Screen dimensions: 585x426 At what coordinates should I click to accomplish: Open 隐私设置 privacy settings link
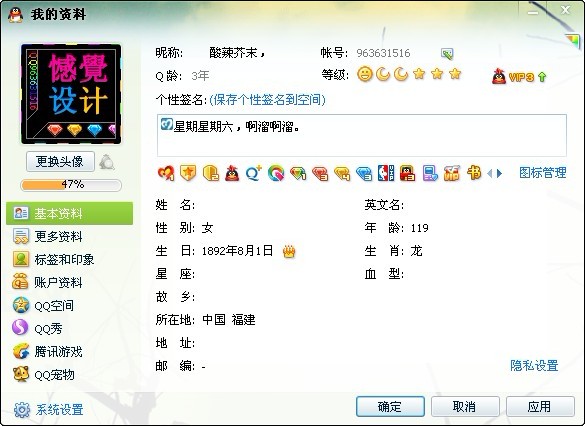tap(534, 365)
